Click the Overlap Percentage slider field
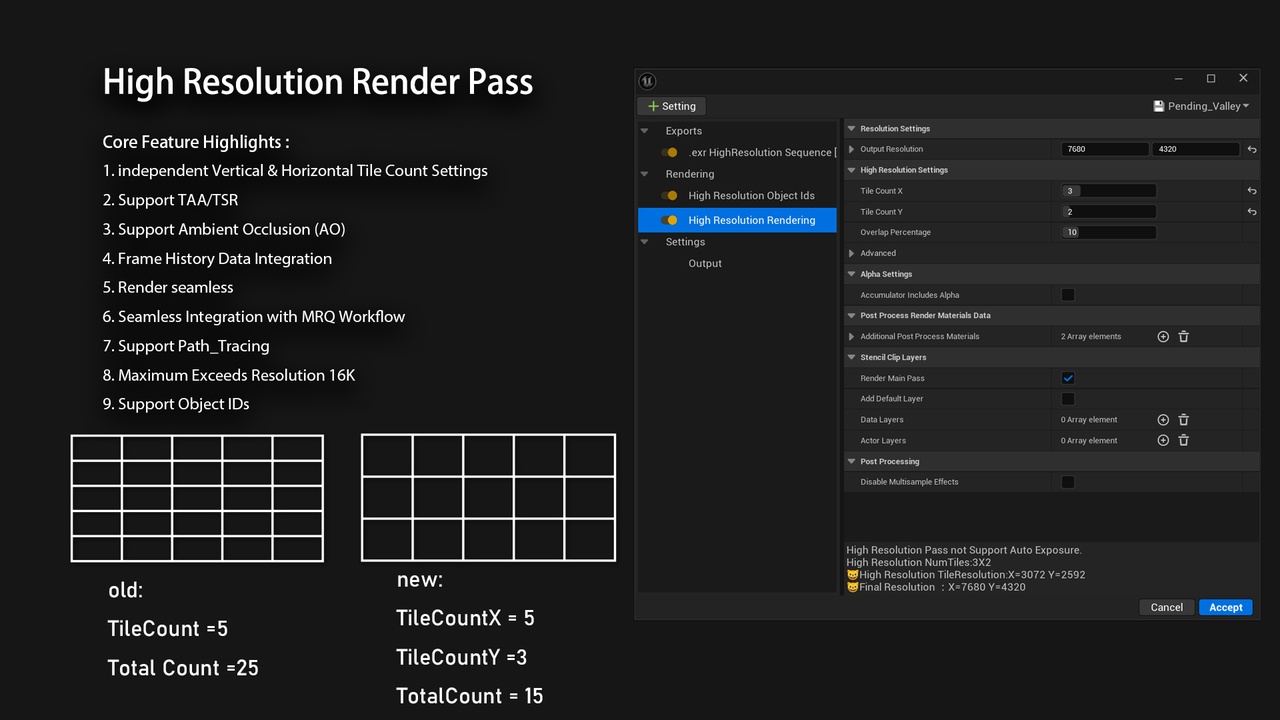 point(1109,233)
